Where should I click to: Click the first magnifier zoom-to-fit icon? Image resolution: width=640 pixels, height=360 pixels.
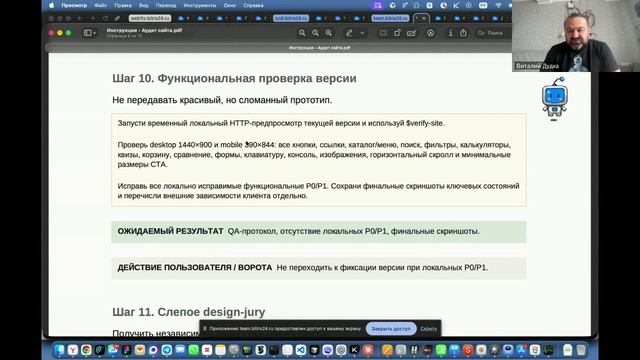(302, 33)
